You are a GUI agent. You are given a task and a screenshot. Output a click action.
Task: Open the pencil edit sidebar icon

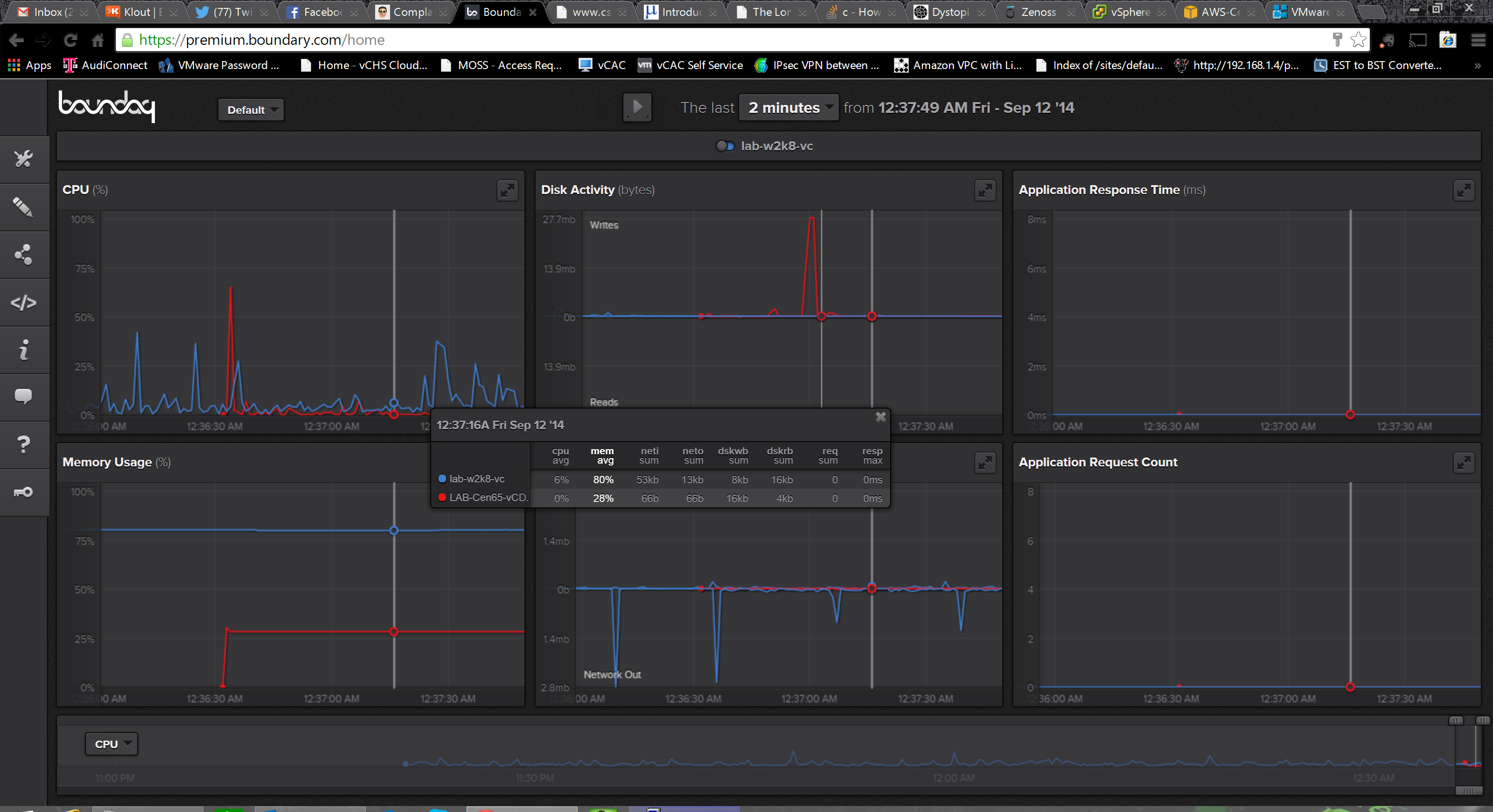pyautogui.click(x=23, y=207)
